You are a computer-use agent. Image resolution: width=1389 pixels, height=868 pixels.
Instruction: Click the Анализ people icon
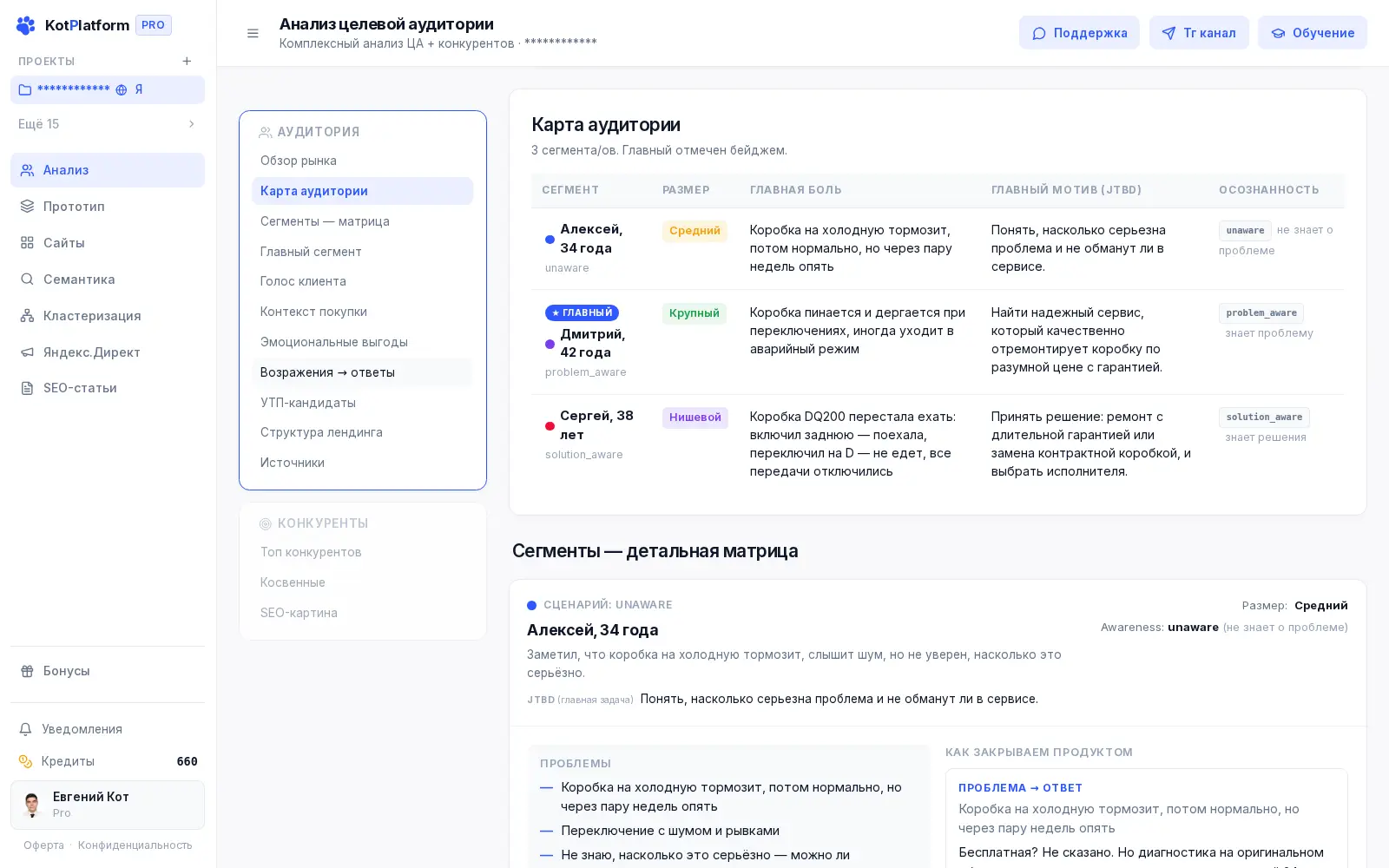tap(27, 170)
